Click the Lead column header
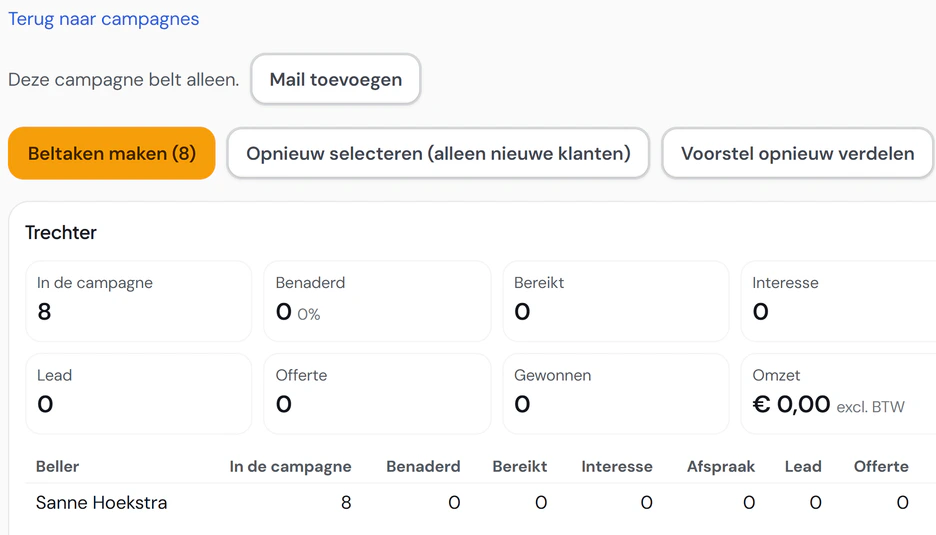Screen dimensions: 936x535 [803, 466]
